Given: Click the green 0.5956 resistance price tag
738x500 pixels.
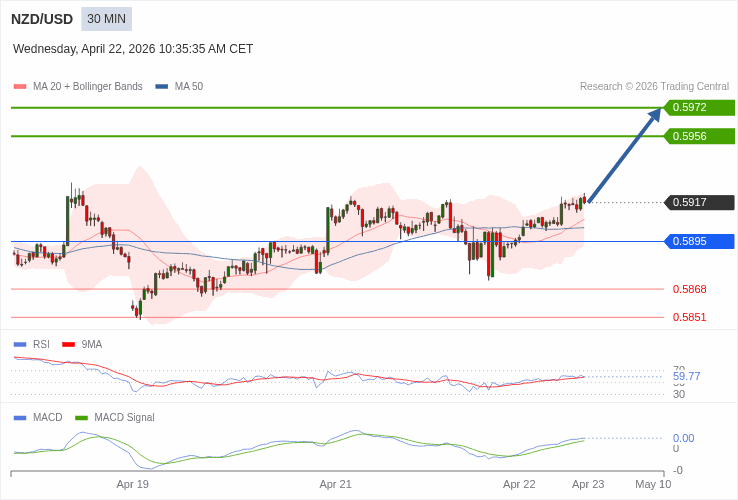Looking at the screenshot, I should coord(699,136).
